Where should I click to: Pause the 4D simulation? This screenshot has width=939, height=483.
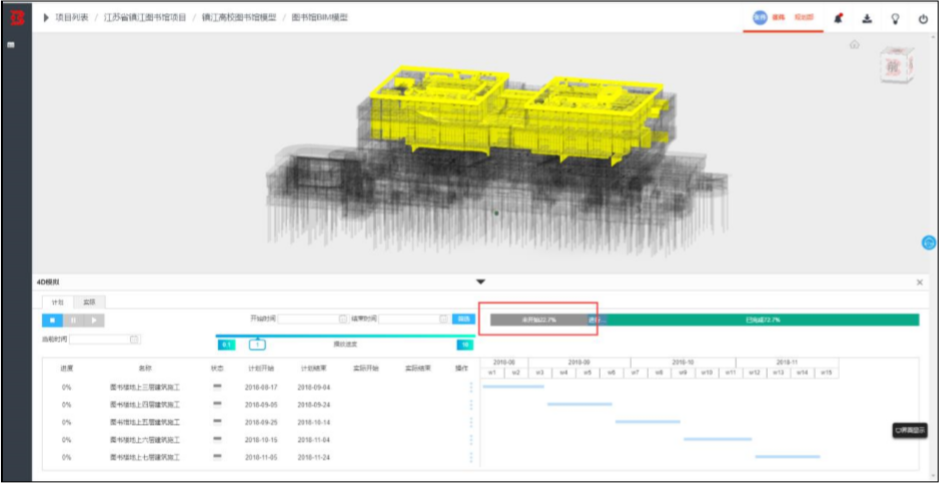(73, 320)
